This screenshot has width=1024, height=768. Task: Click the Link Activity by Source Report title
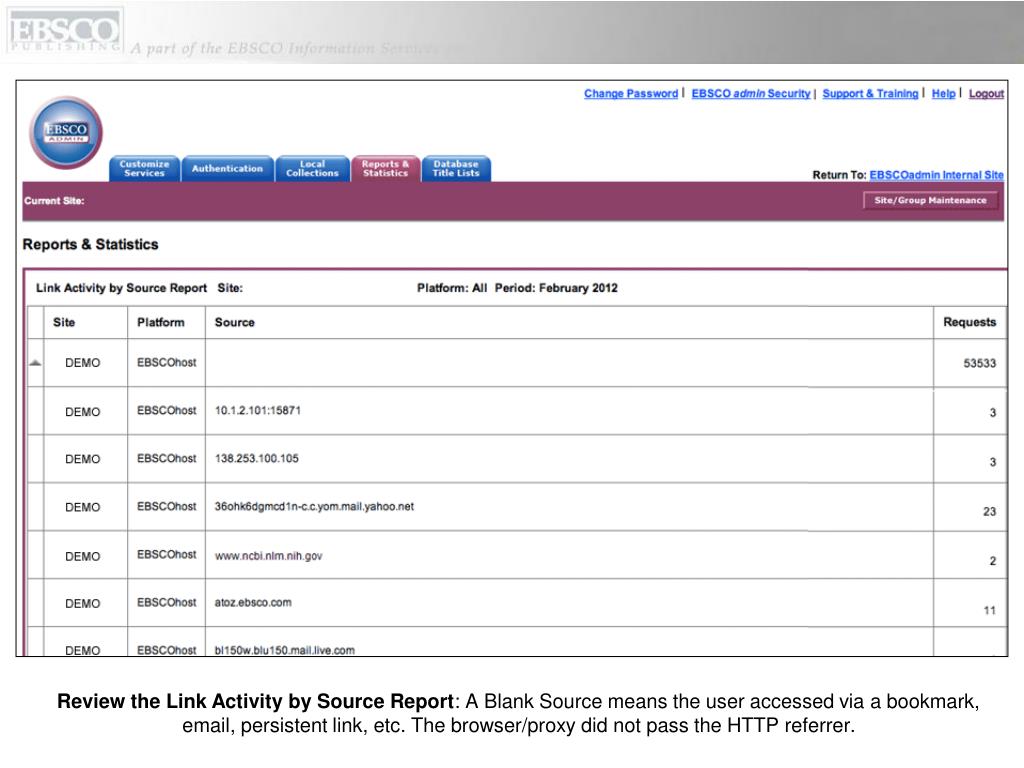click(x=121, y=288)
